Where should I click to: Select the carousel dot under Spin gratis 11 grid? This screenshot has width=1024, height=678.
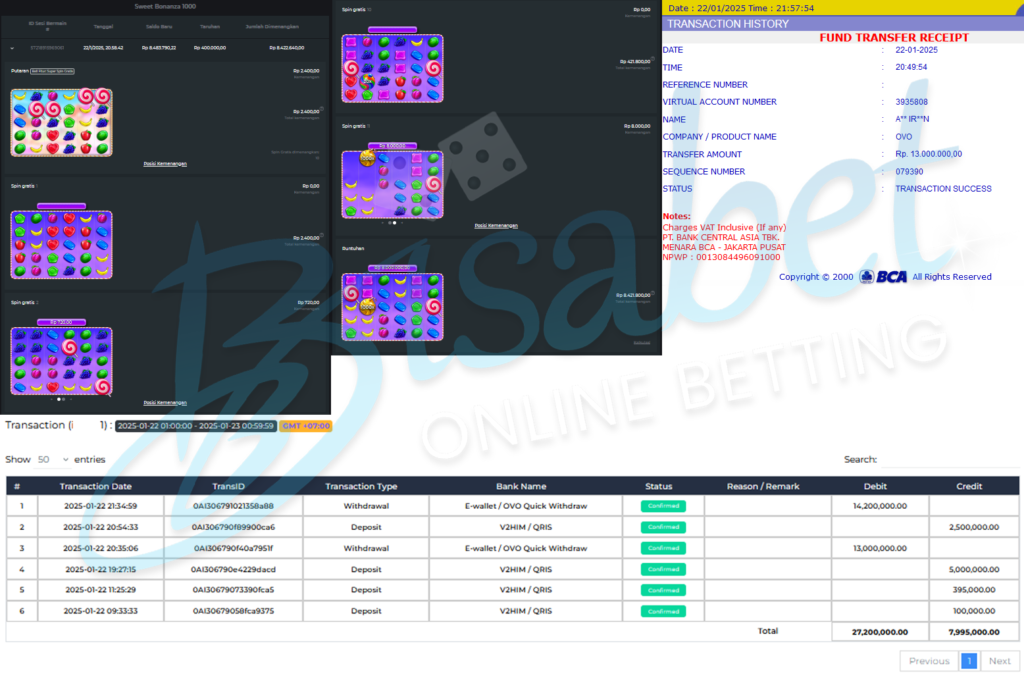(393, 223)
